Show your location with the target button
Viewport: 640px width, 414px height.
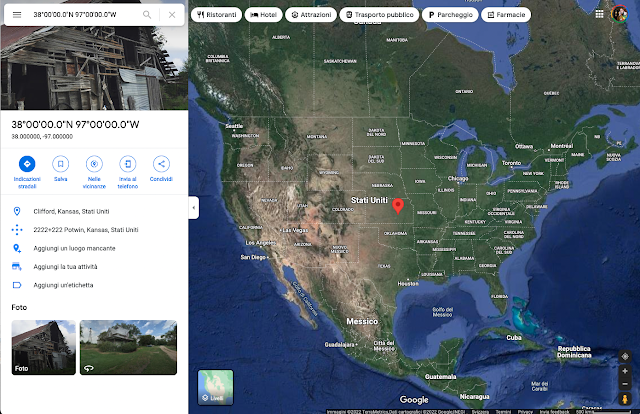point(624,356)
